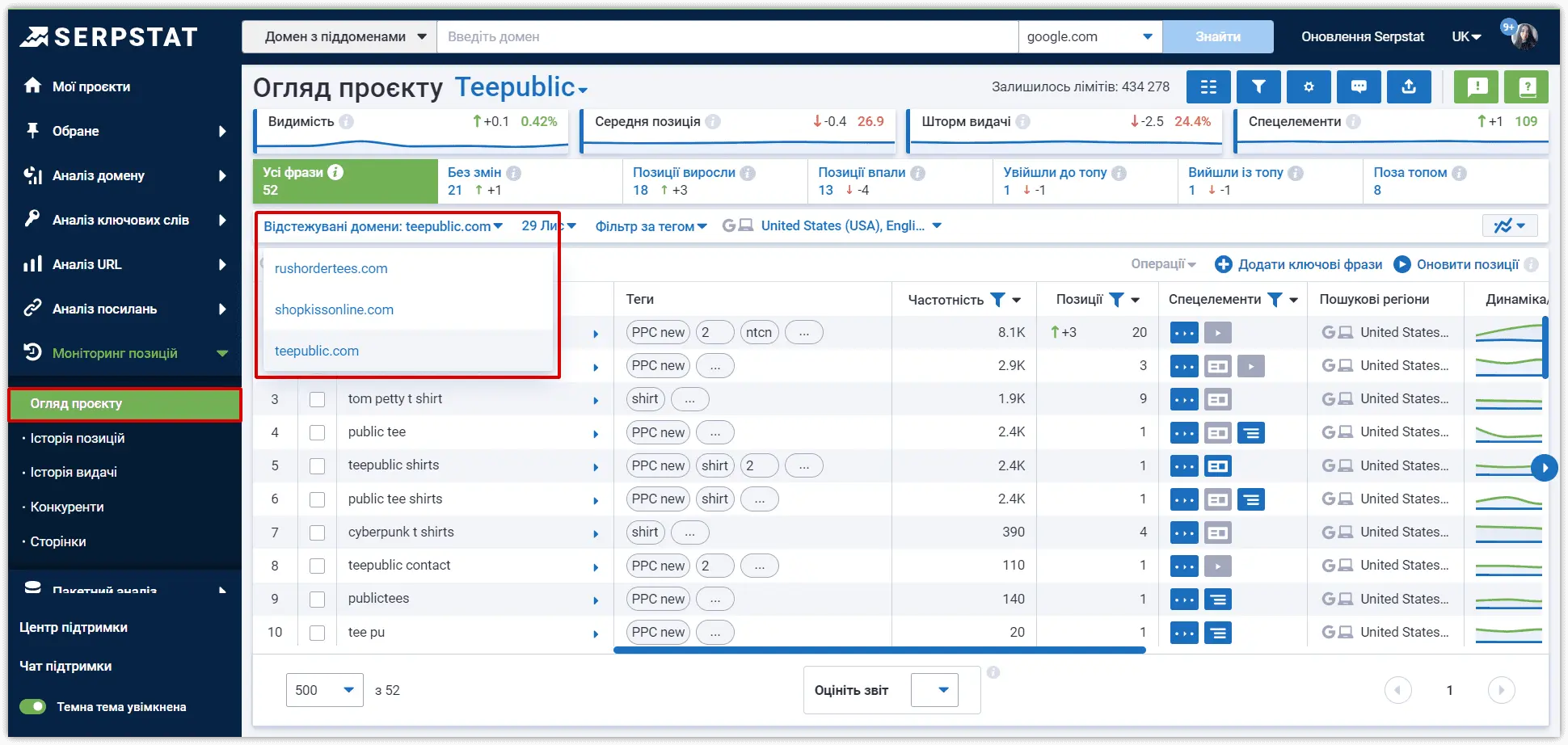This screenshot has height=745, width=1568.
Task: Click the filter funnel icon in top toolbar
Action: click(1258, 86)
